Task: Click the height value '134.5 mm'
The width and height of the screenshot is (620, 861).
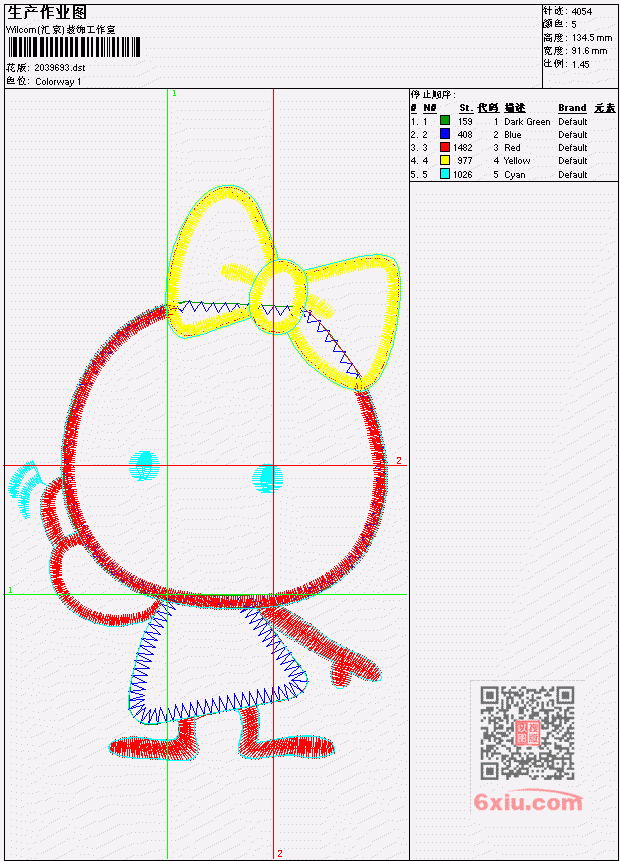Action: tap(591, 38)
